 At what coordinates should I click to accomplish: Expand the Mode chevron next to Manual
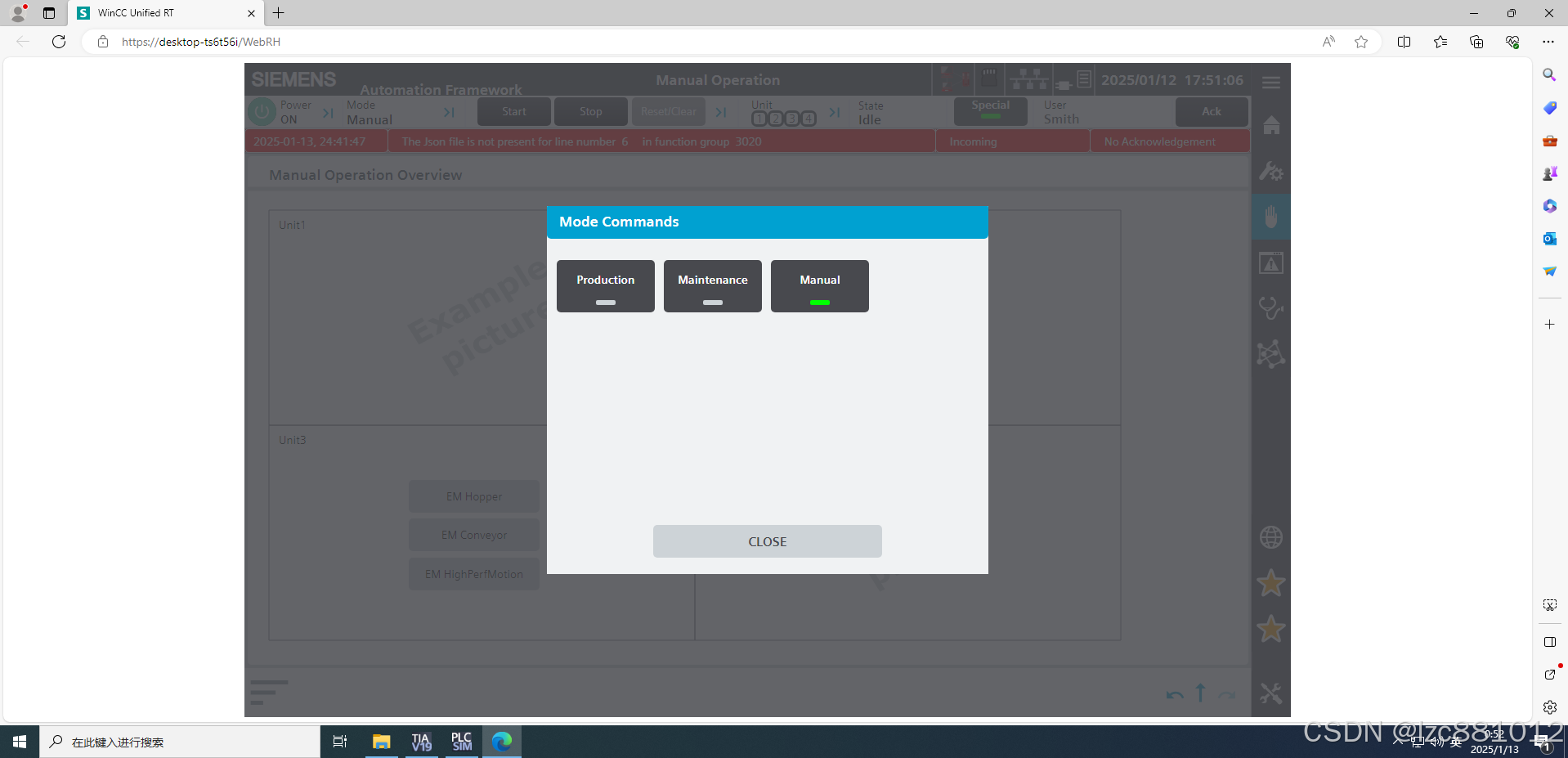[x=450, y=112]
